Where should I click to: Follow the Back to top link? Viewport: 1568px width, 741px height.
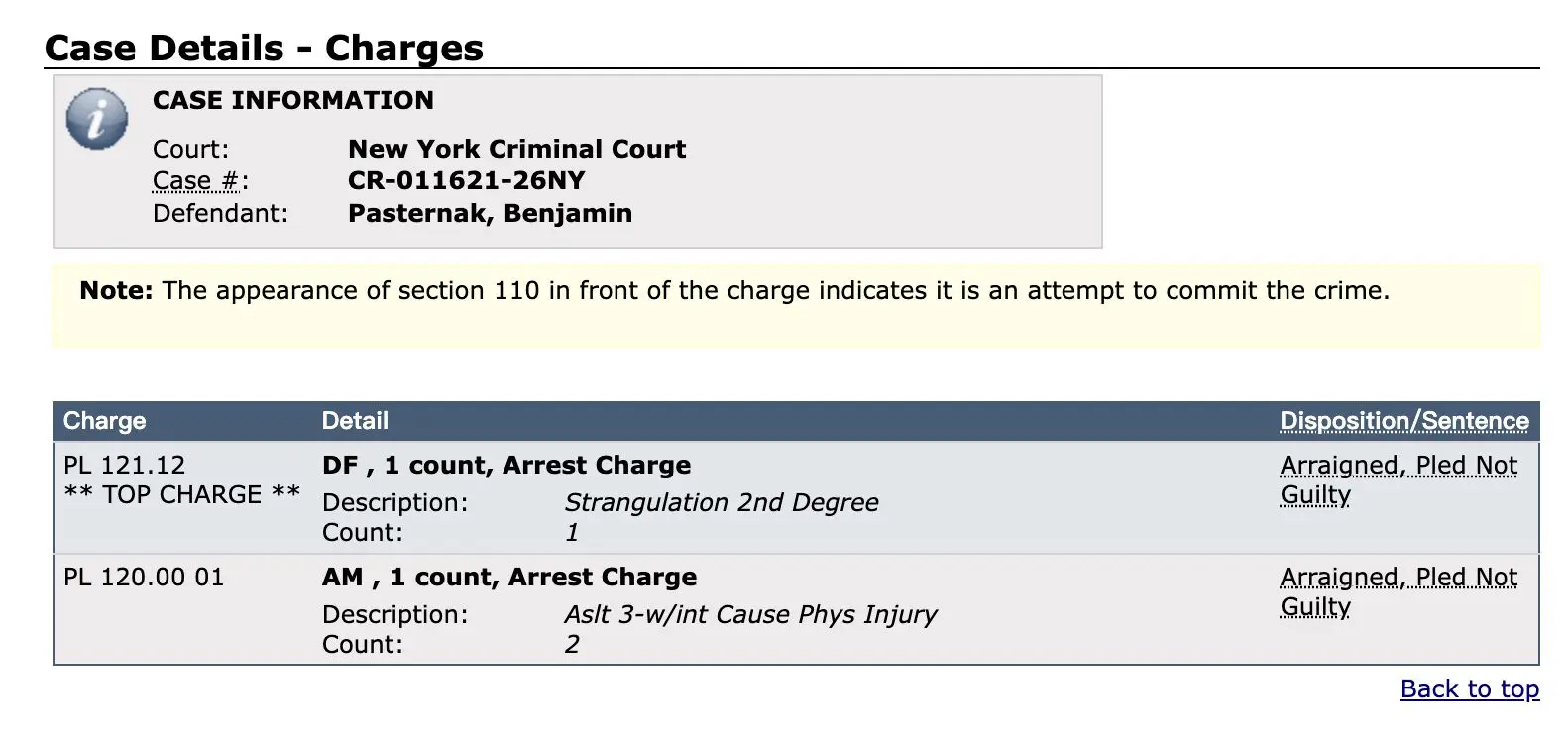1469,688
